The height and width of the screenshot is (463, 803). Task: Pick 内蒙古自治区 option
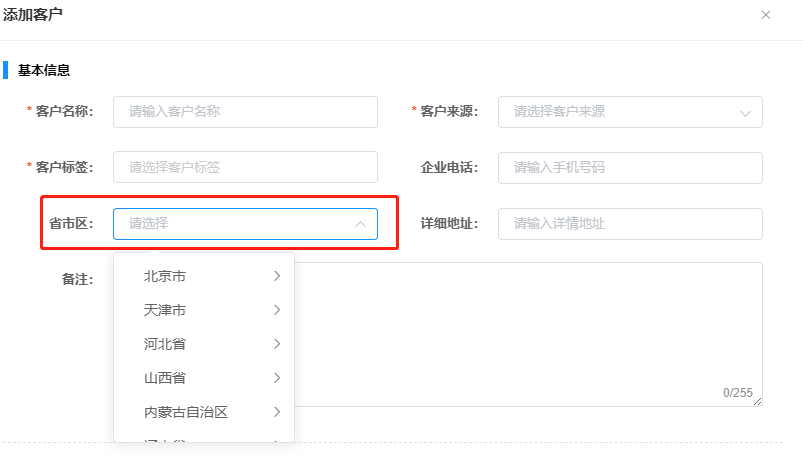204,412
